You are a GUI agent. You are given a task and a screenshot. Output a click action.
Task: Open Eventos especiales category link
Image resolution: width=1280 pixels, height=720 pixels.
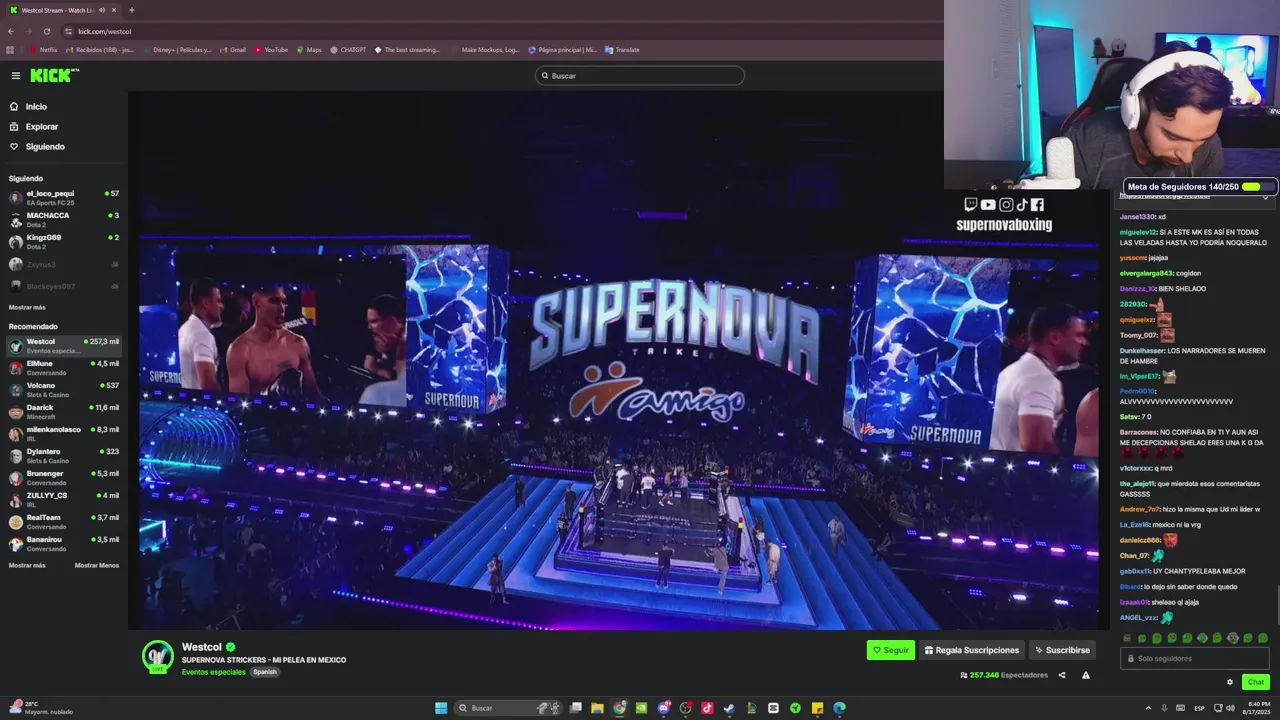[214, 672]
